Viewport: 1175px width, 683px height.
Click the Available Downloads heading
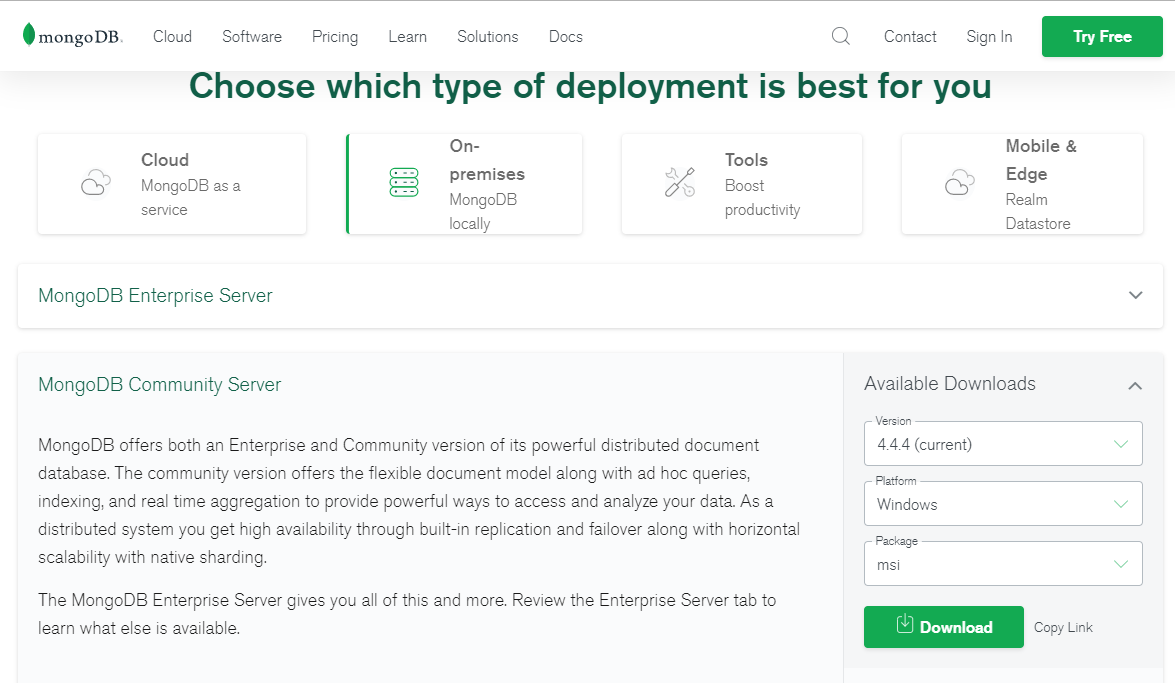(949, 384)
